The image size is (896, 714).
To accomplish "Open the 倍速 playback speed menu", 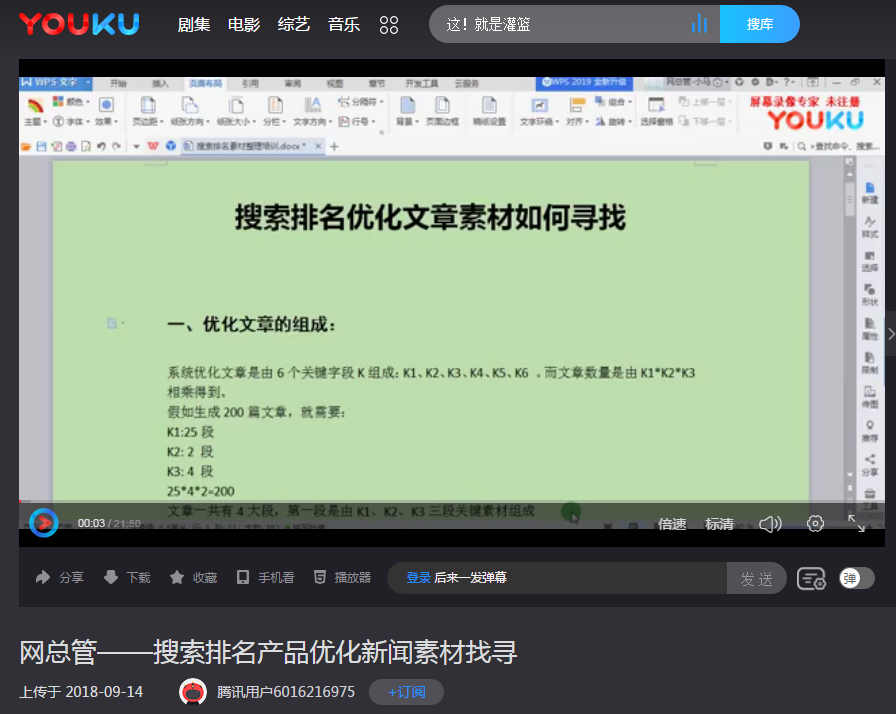I will (x=672, y=524).
